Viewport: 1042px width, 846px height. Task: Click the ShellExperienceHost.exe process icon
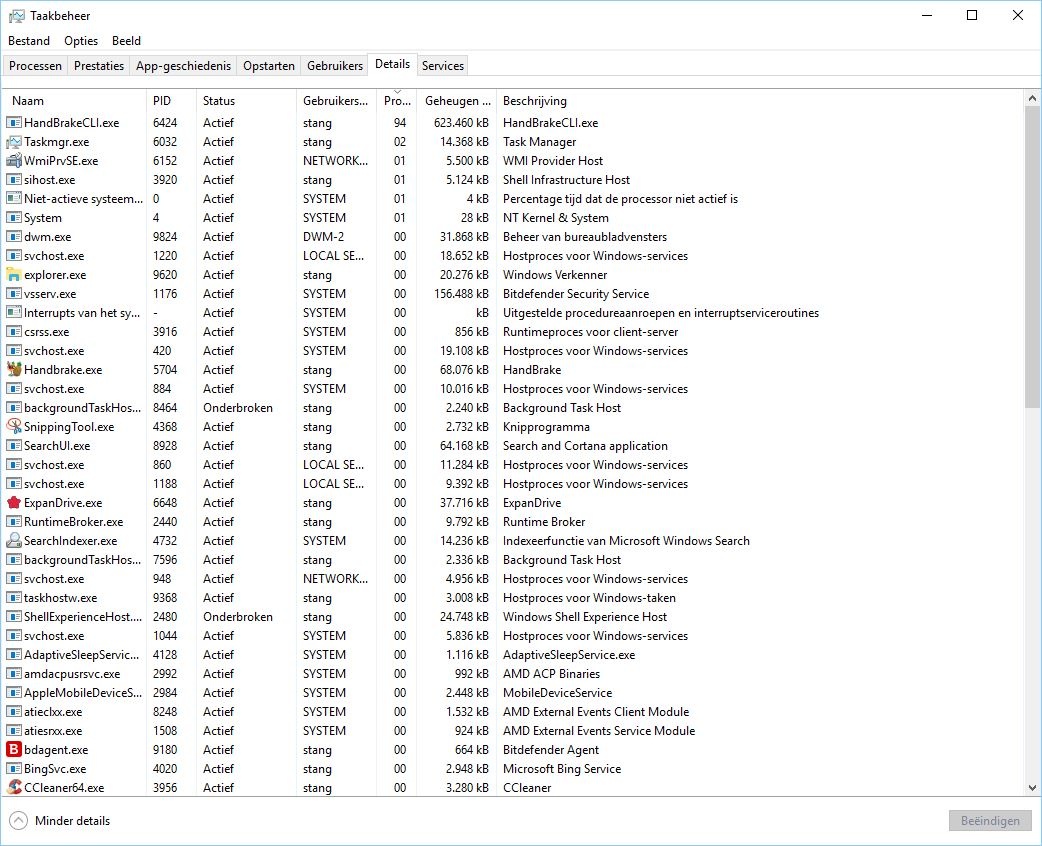pyautogui.click(x=13, y=617)
